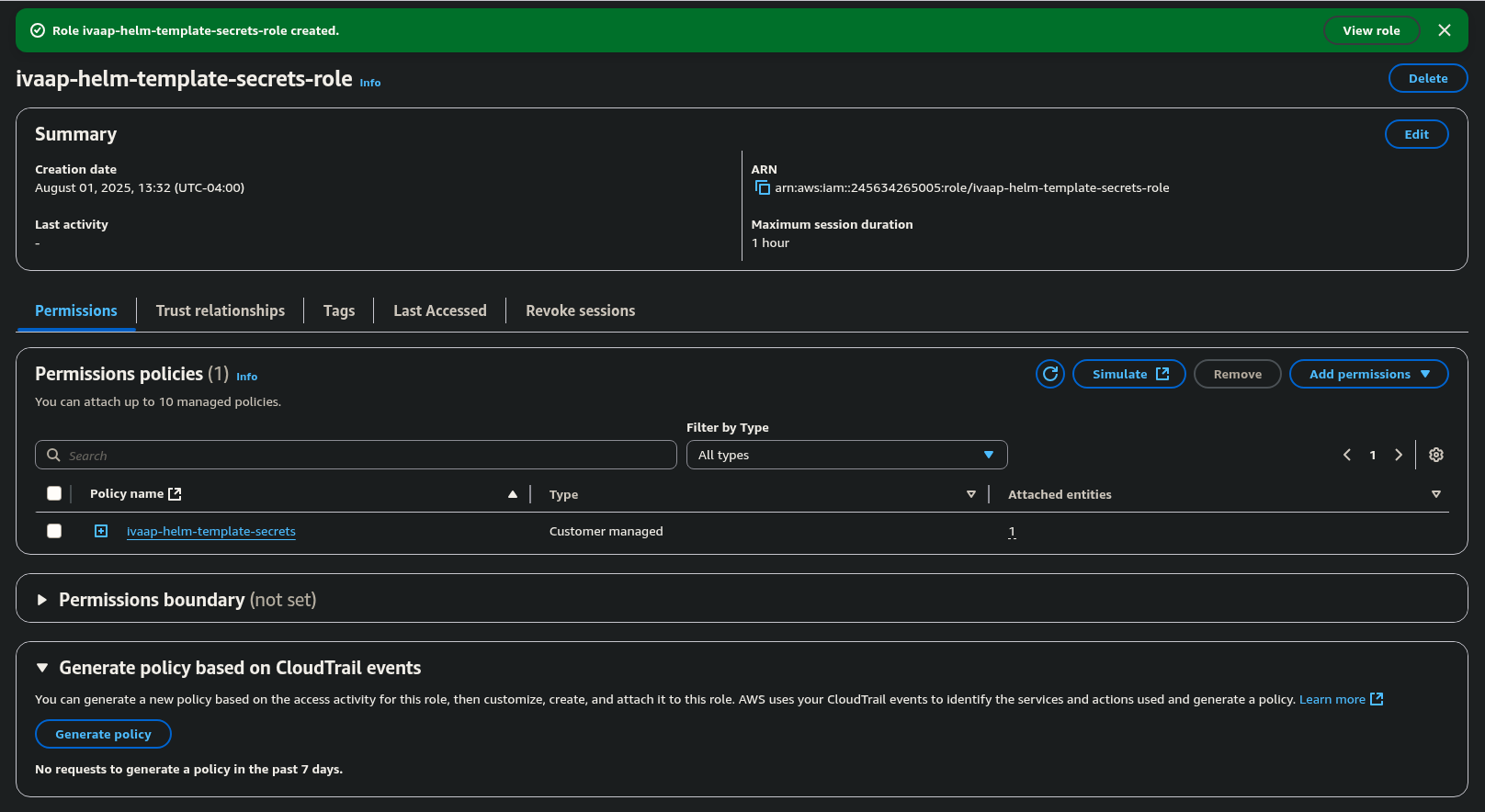The image size is (1485, 812).
Task: Click external link icon beside Policy name
Action: (x=175, y=493)
